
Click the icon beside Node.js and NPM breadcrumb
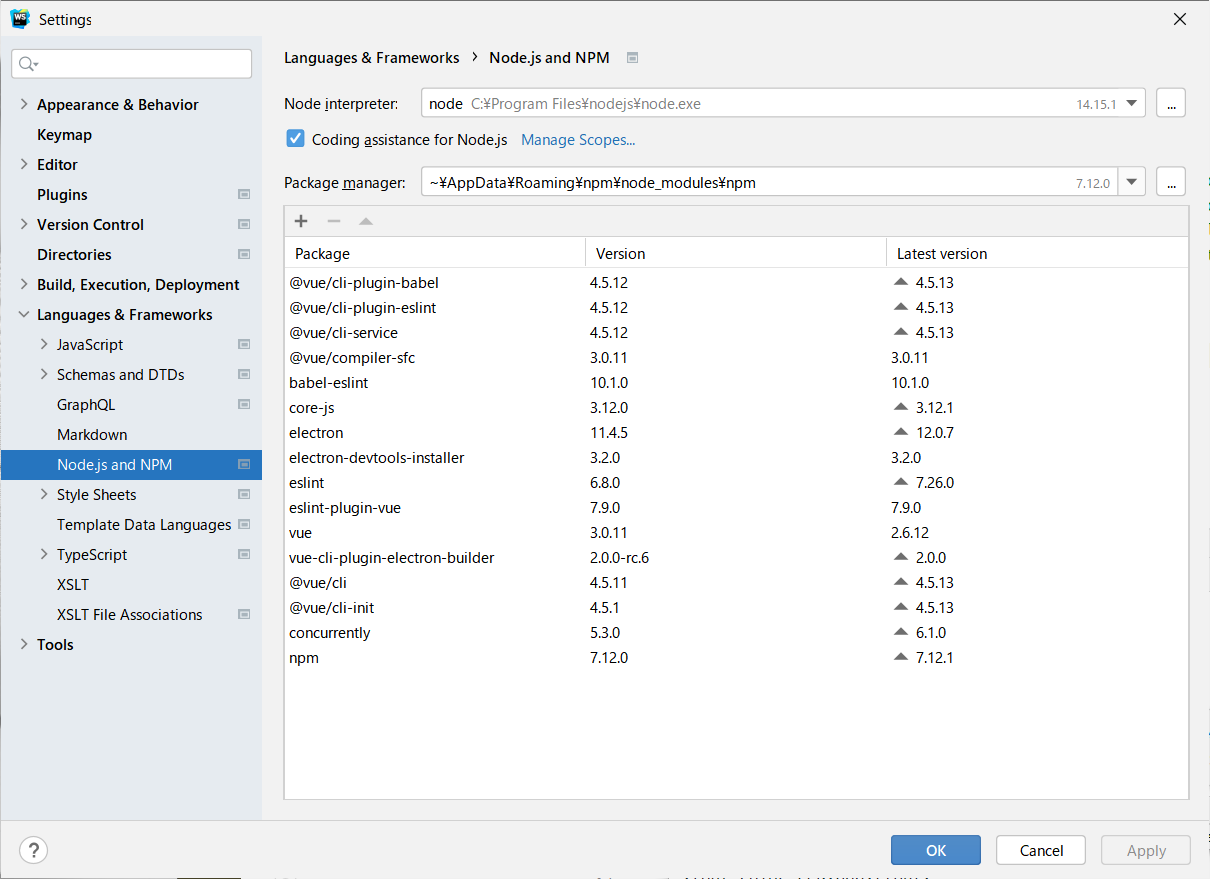(632, 58)
